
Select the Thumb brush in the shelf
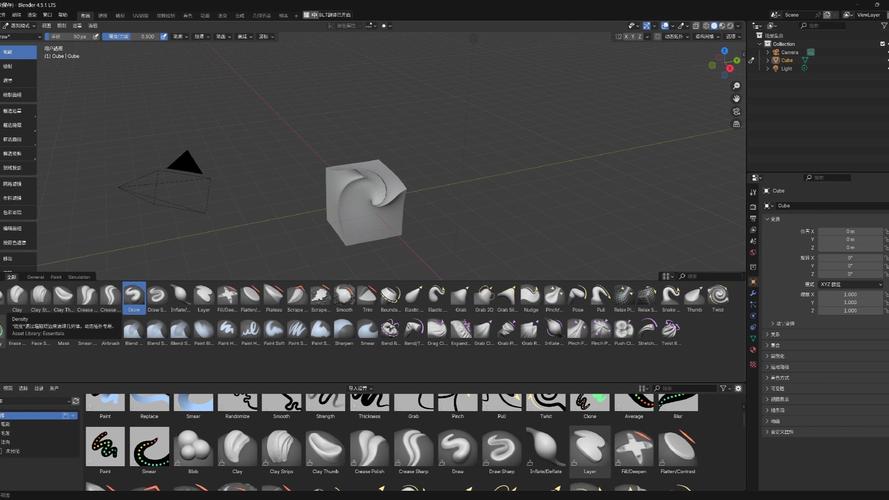(694, 298)
